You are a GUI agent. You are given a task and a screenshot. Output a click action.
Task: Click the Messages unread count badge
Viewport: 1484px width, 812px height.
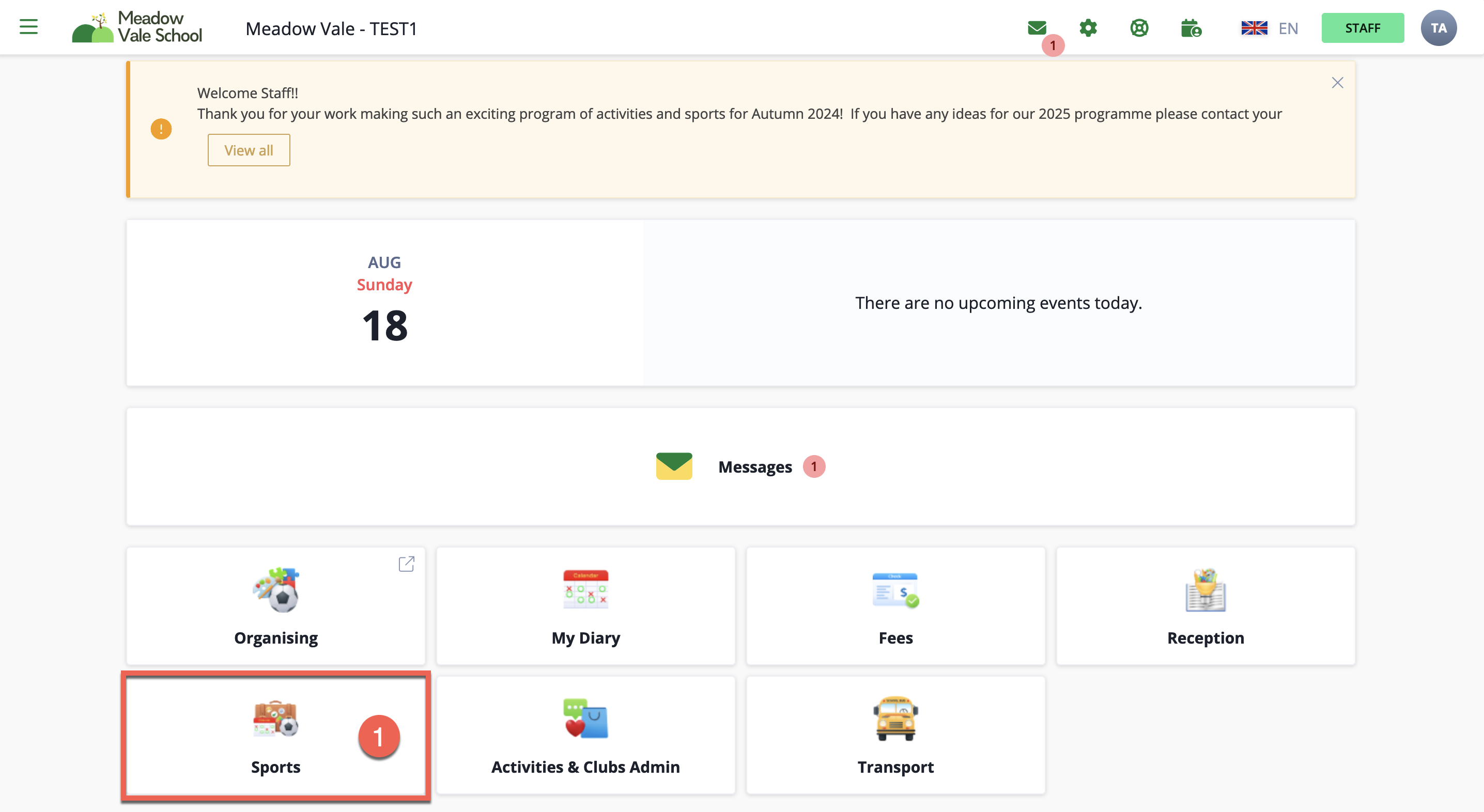pos(814,466)
